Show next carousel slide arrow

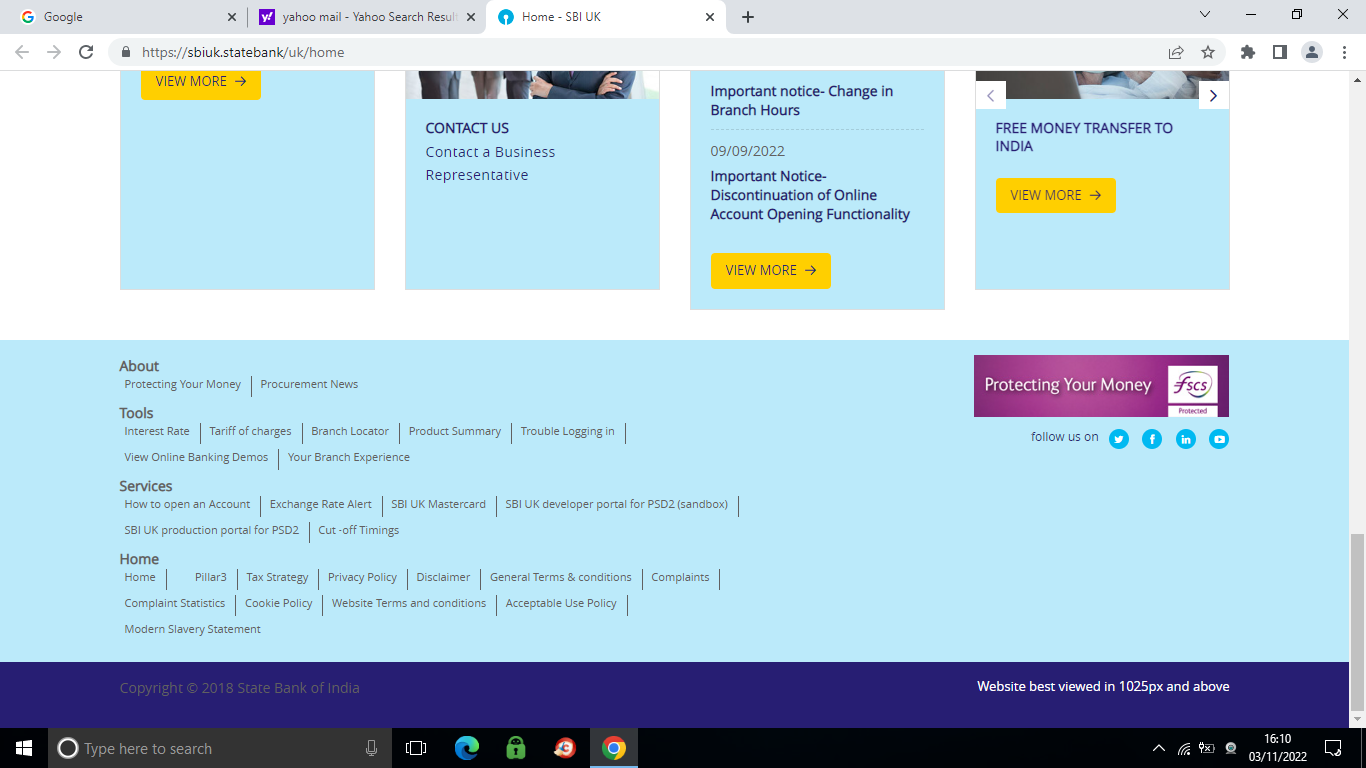tap(1213, 95)
